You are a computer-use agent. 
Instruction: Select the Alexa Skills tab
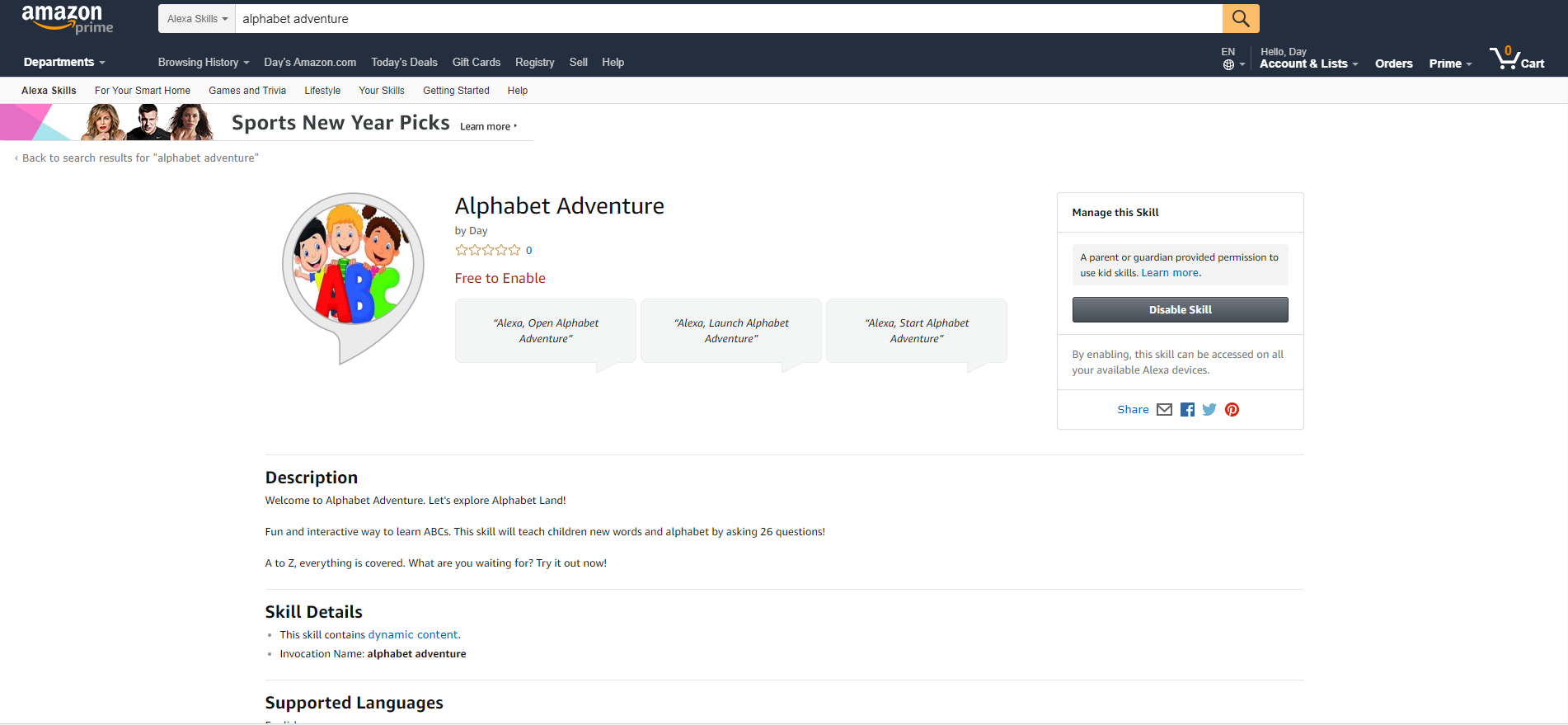click(49, 91)
